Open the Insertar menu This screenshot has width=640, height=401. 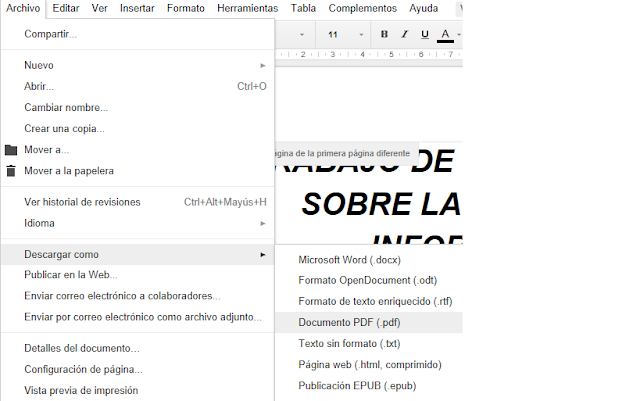coord(137,8)
